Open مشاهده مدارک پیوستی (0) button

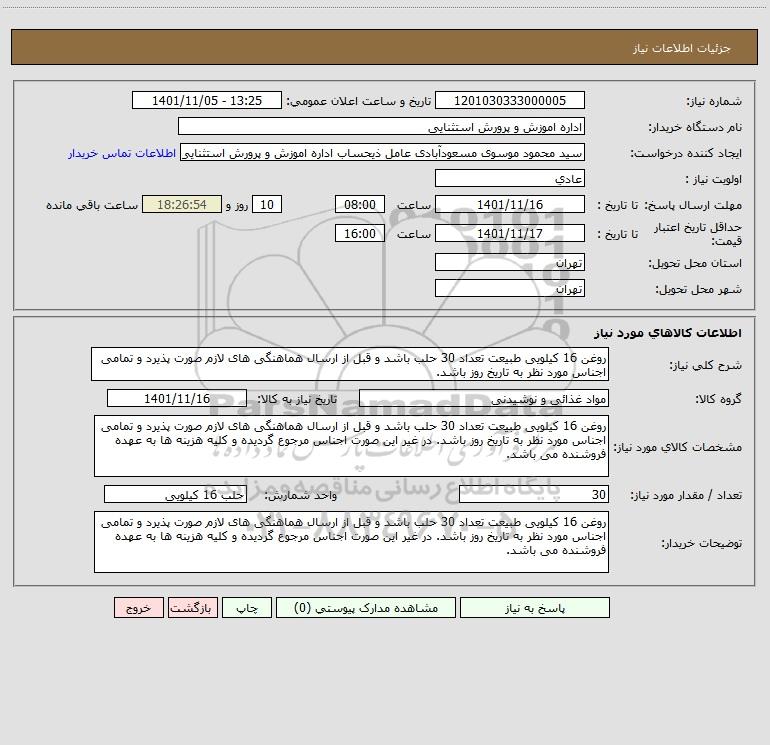366,607
